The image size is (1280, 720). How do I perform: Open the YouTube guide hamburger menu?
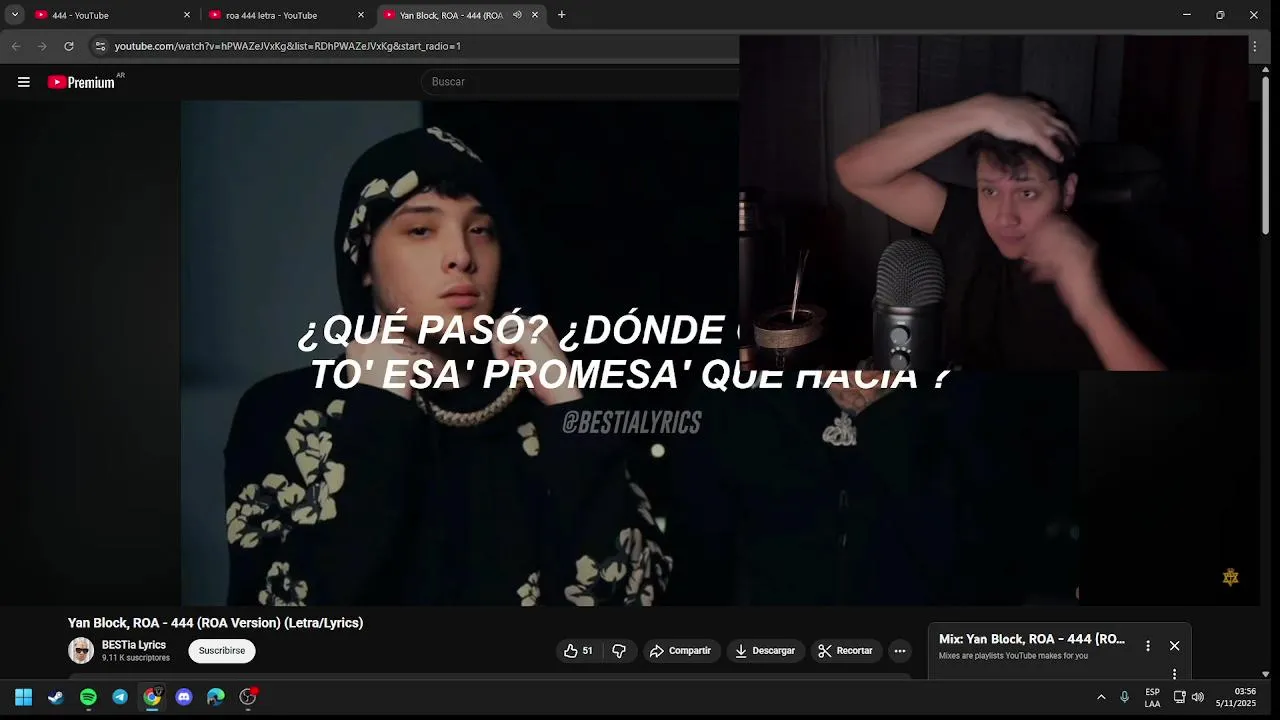click(24, 82)
